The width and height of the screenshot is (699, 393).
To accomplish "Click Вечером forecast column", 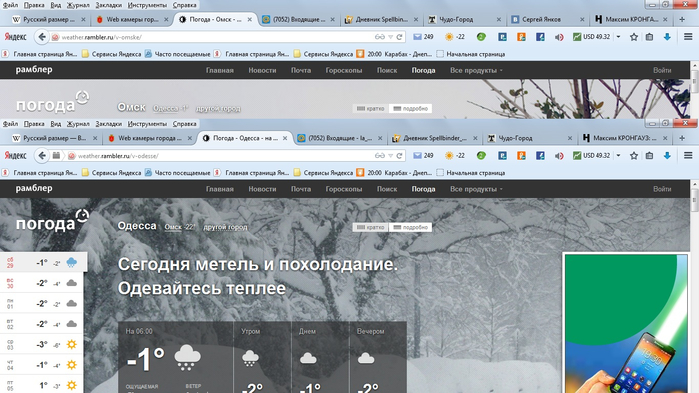I will (378, 357).
